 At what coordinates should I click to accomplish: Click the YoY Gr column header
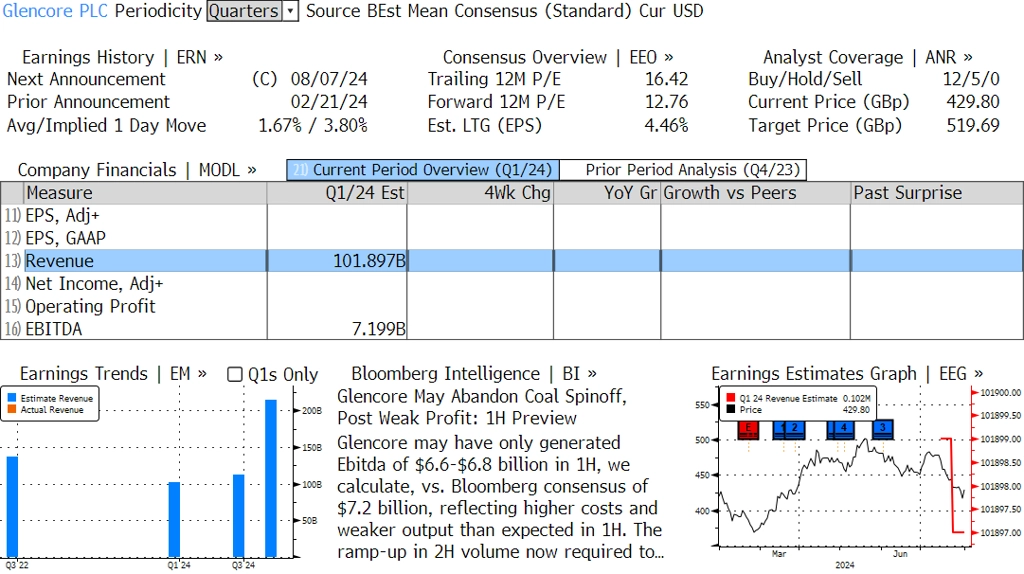[607, 193]
